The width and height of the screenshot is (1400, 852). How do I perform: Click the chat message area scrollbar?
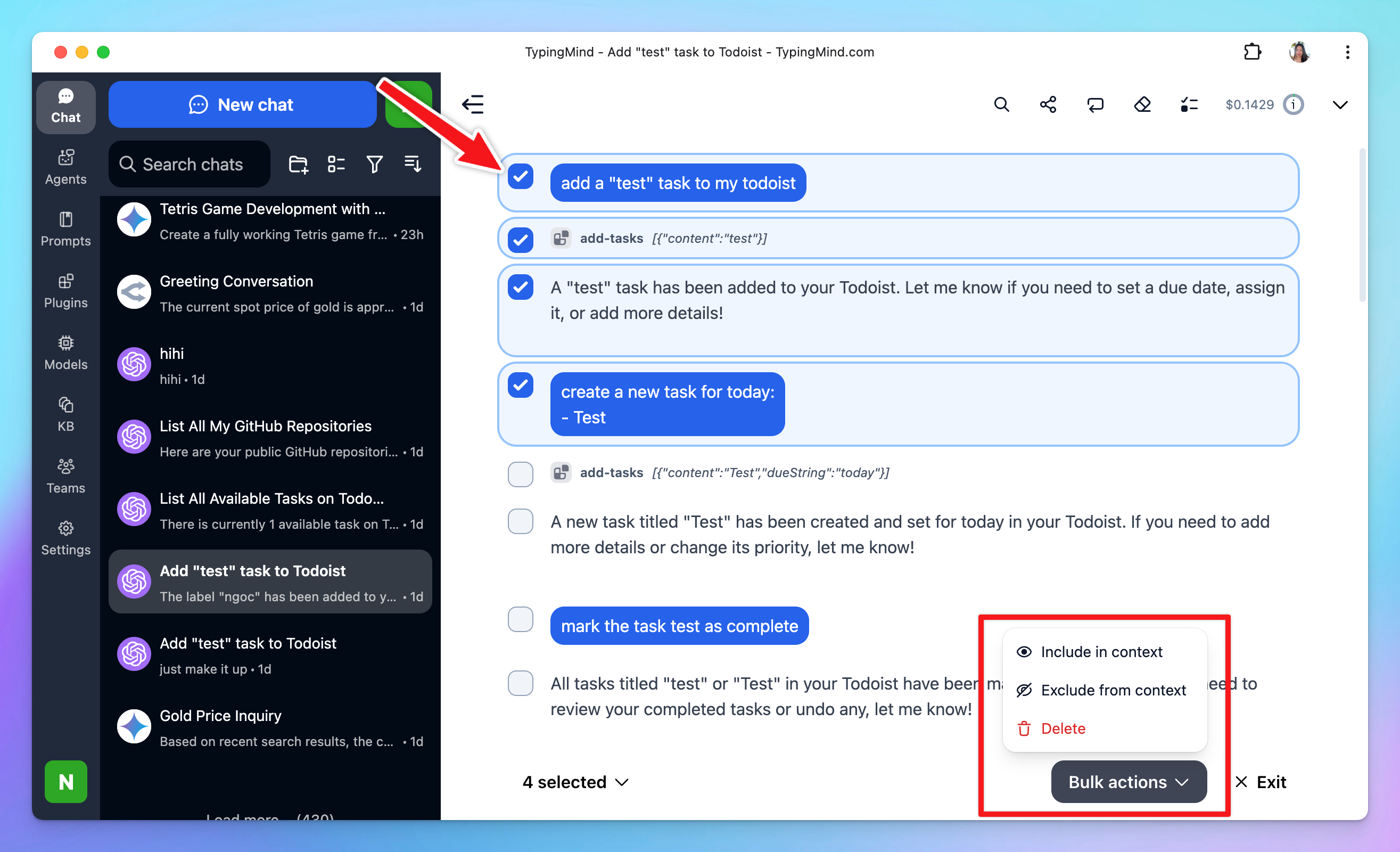pyautogui.click(x=1362, y=225)
